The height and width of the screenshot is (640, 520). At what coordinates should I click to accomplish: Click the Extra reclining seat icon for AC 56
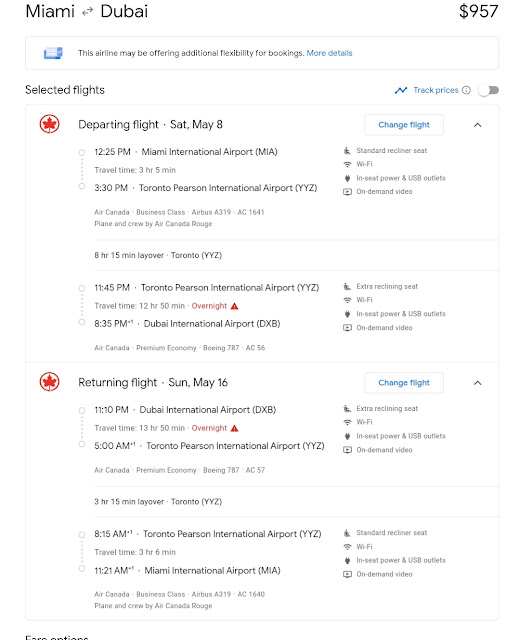(347, 287)
